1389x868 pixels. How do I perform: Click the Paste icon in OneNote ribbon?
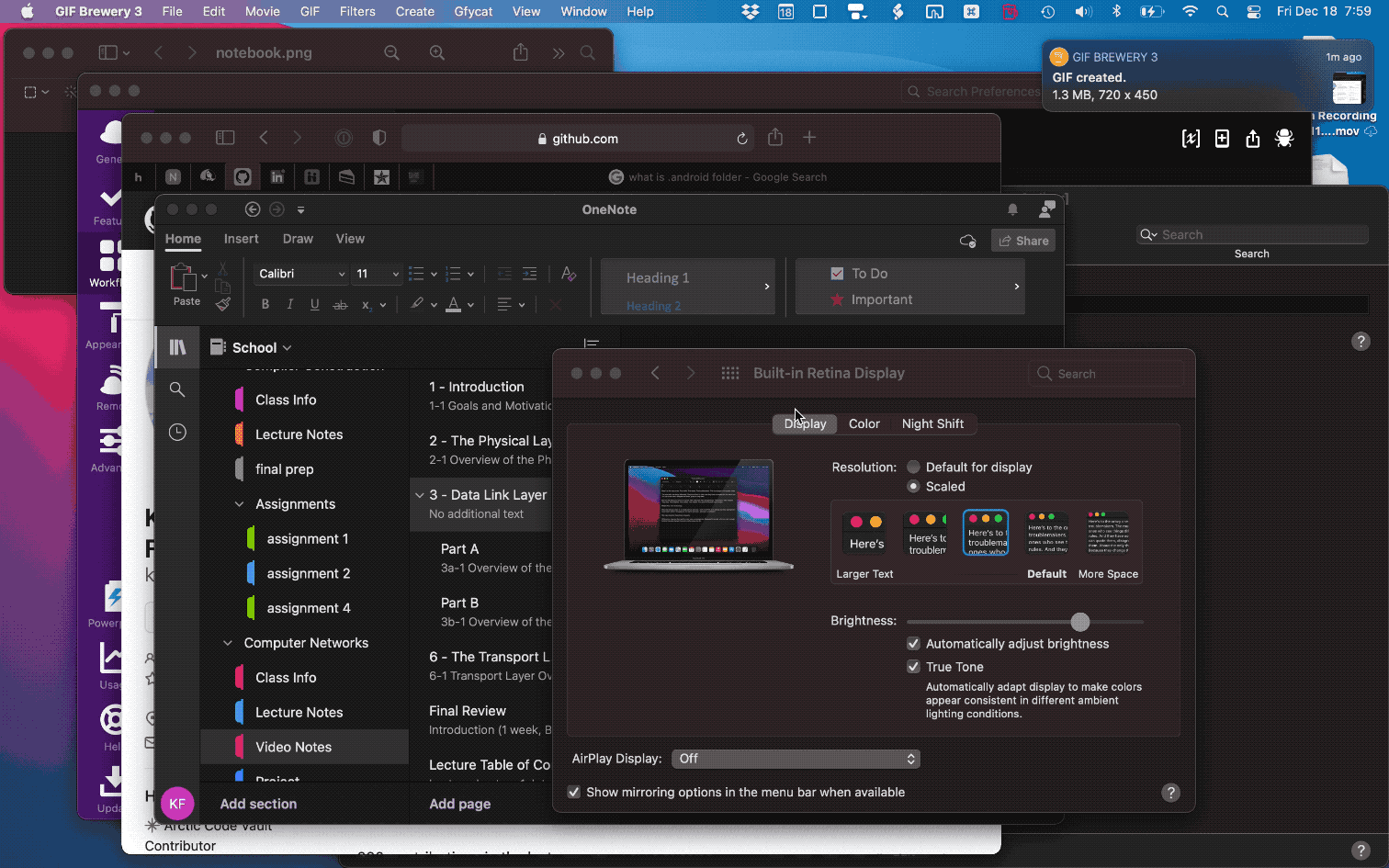184,277
